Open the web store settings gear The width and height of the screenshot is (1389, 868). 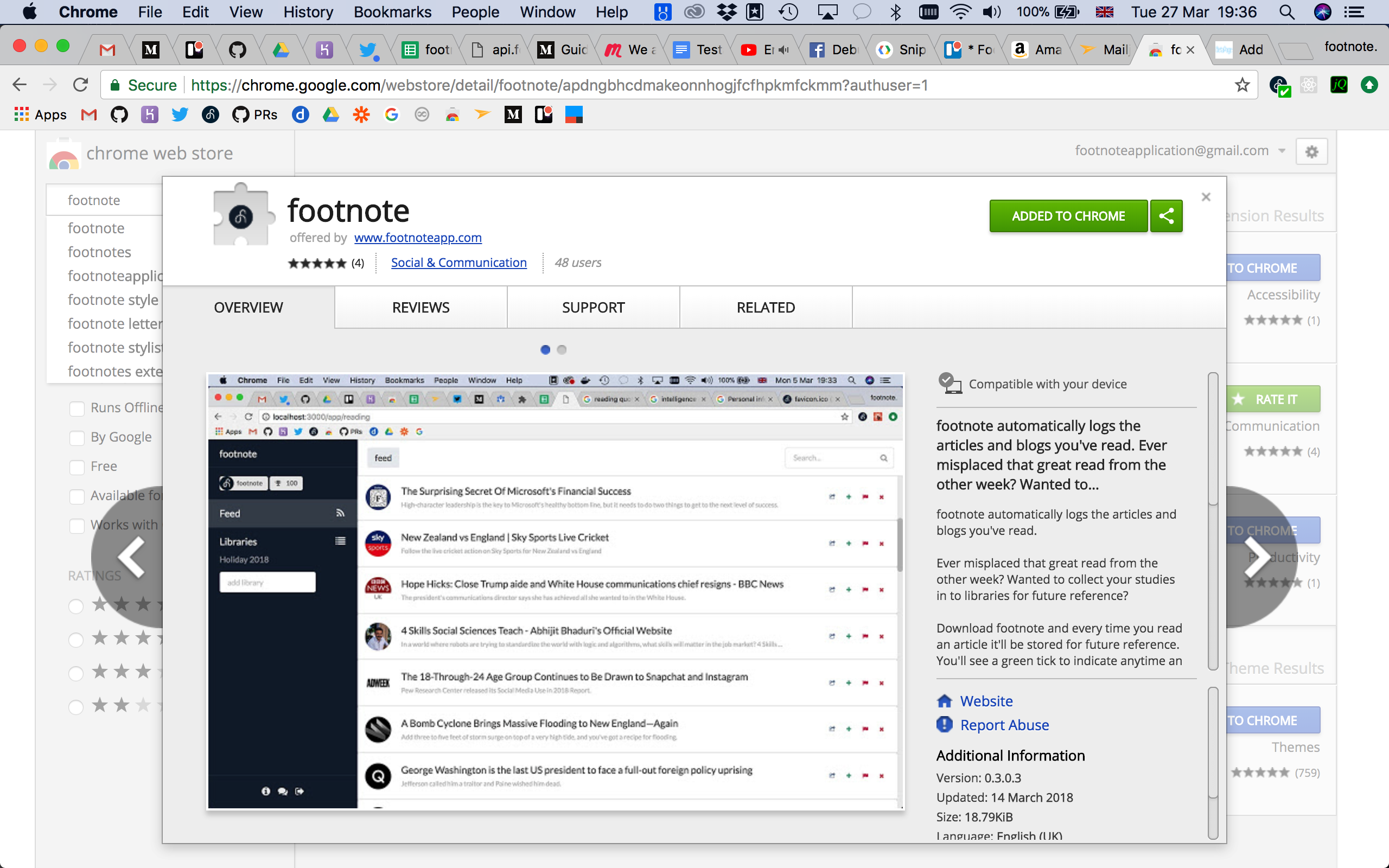(x=1311, y=151)
